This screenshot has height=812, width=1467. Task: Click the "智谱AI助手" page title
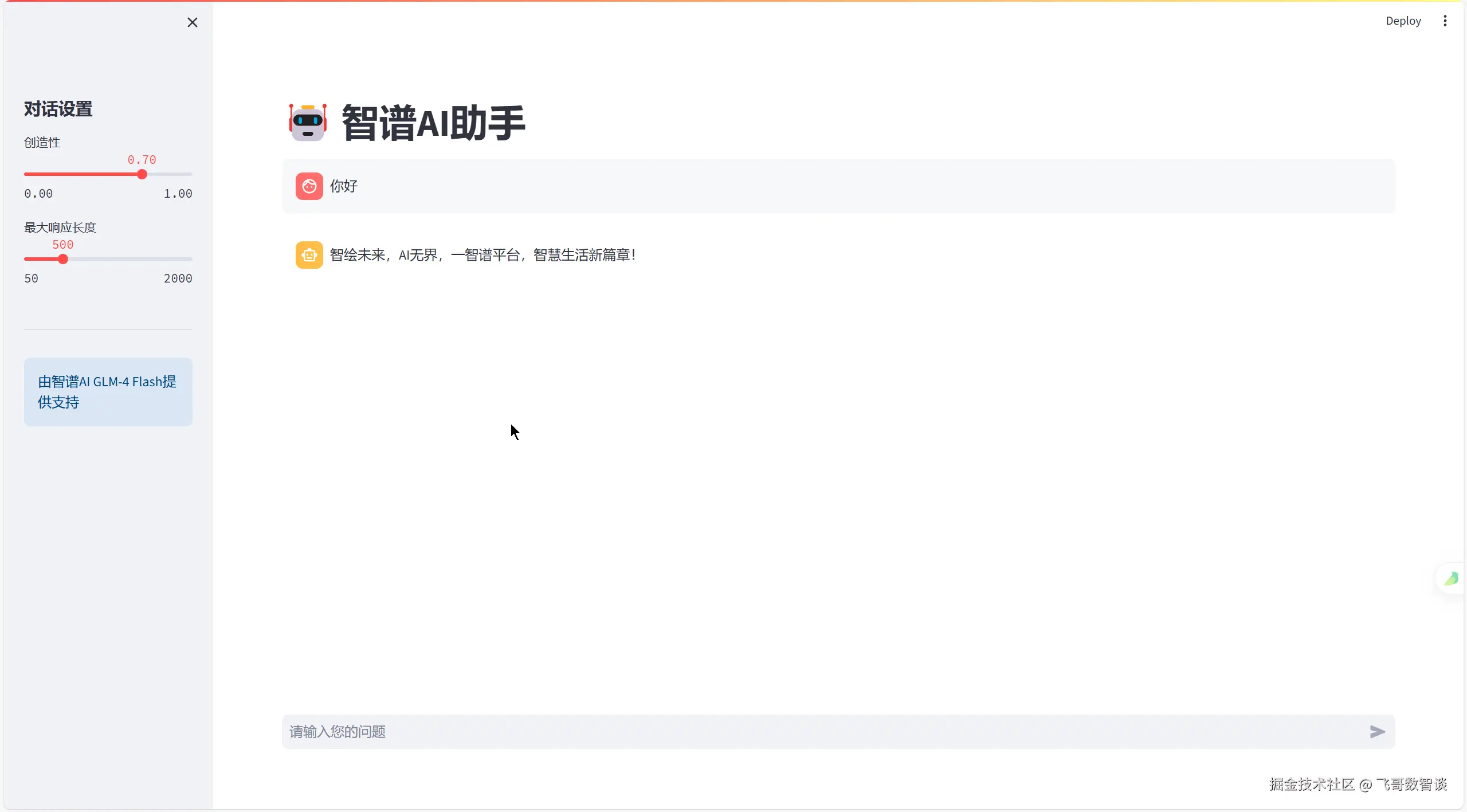point(433,123)
